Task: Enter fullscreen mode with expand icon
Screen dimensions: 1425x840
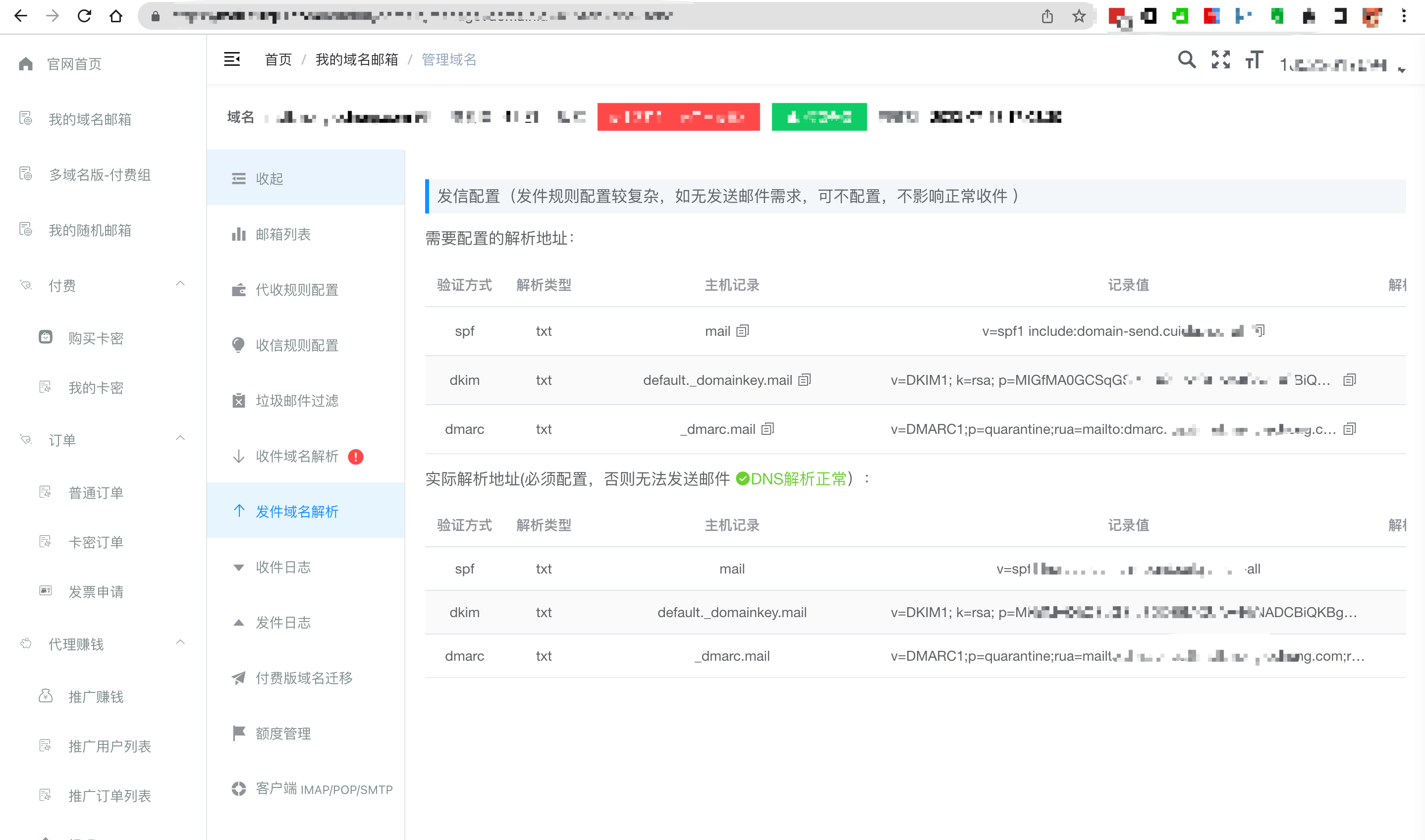Action: coord(1221,59)
